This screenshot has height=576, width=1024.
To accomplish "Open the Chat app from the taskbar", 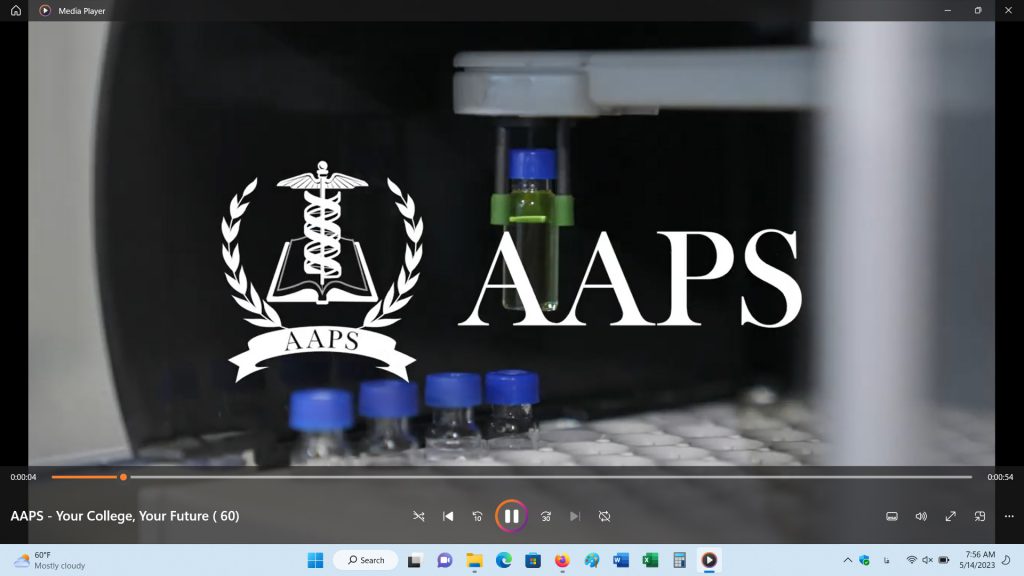I will click(x=445, y=560).
